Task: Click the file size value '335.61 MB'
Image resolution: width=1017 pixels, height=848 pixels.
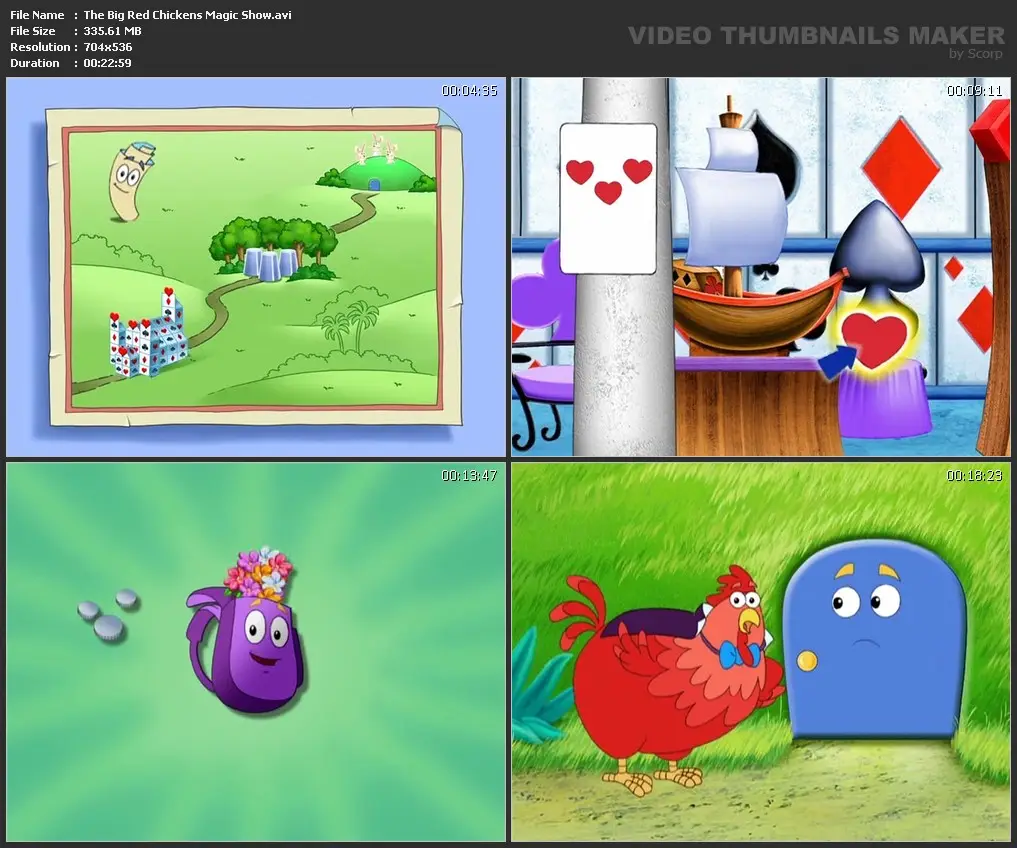Action: [x=112, y=31]
